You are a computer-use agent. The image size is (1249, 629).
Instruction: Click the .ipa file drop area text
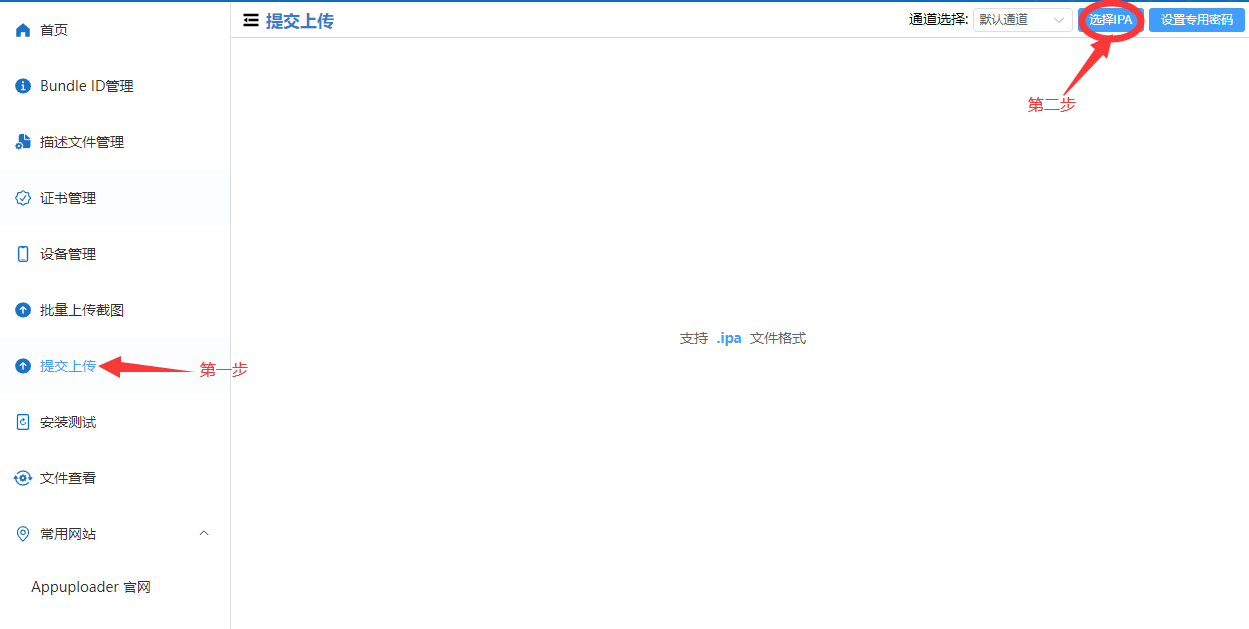(742, 339)
